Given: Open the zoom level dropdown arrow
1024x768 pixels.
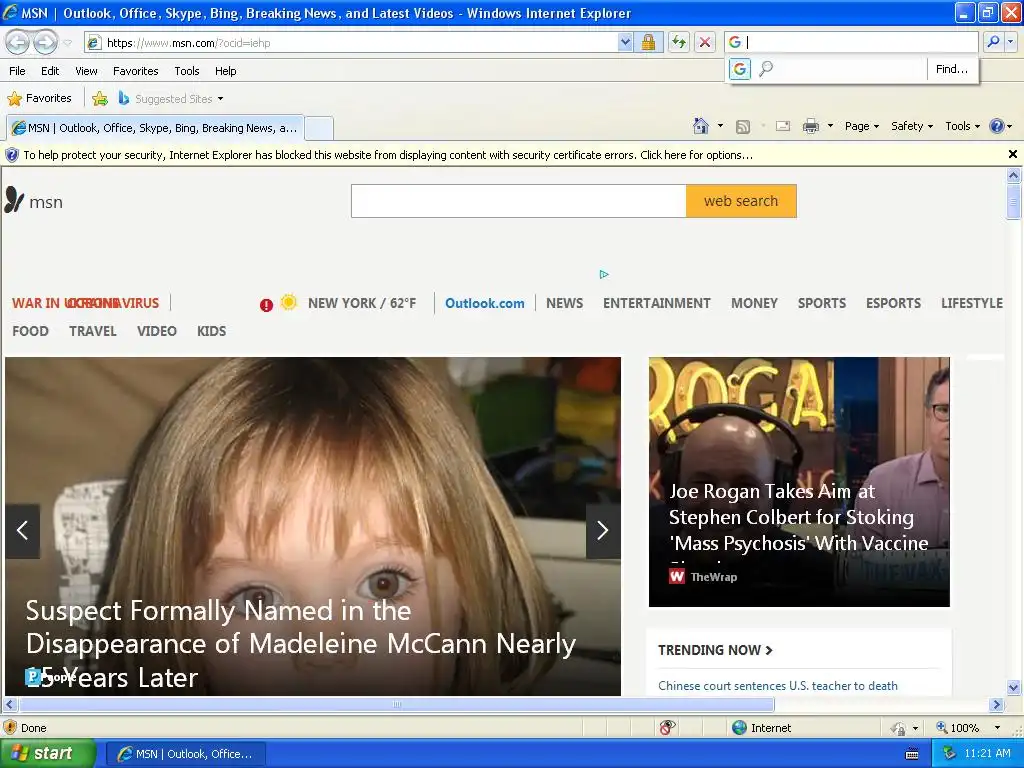Looking at the screenshot, I should pos(997,728).
